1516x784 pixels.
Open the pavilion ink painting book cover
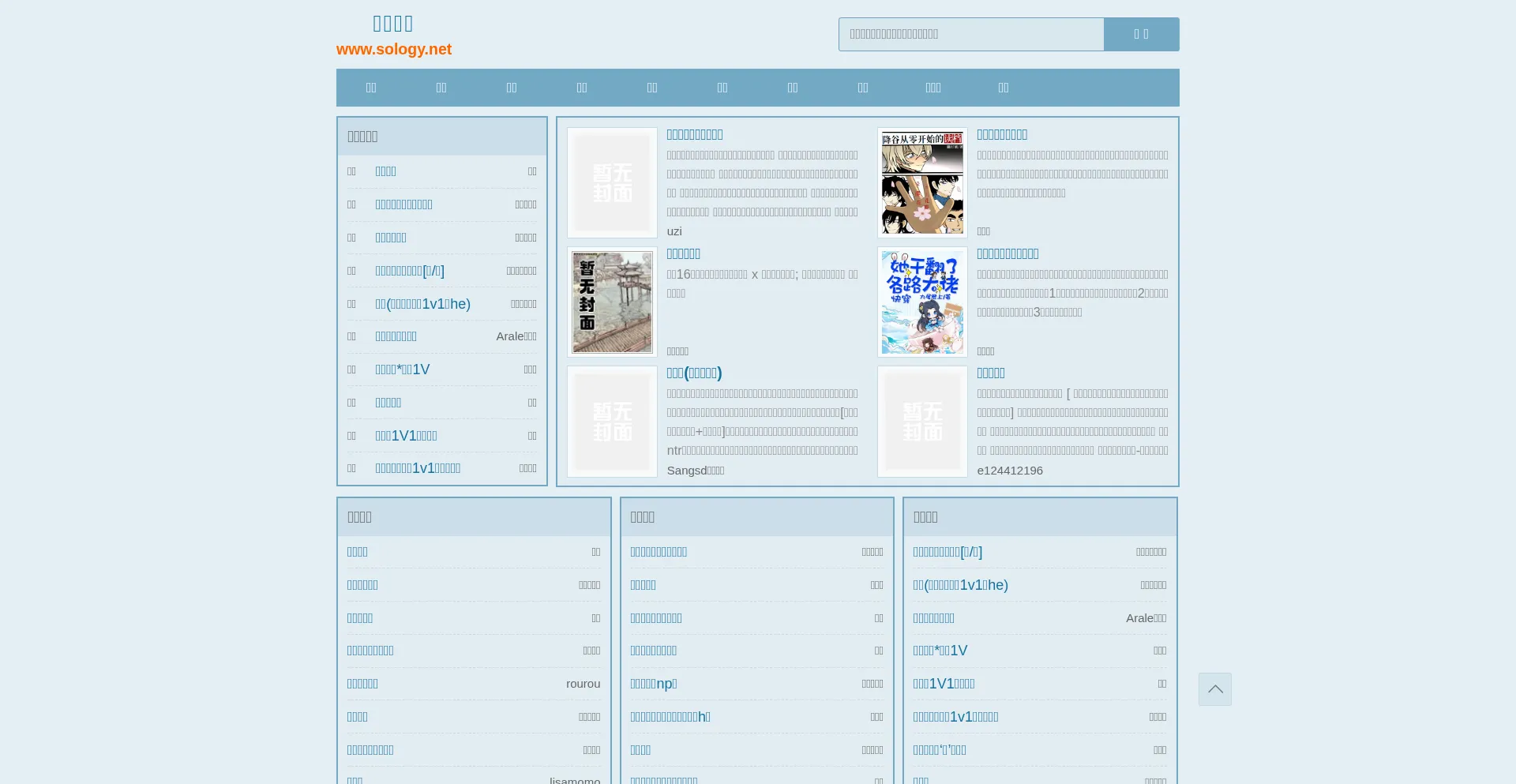[x=612, y=302]
